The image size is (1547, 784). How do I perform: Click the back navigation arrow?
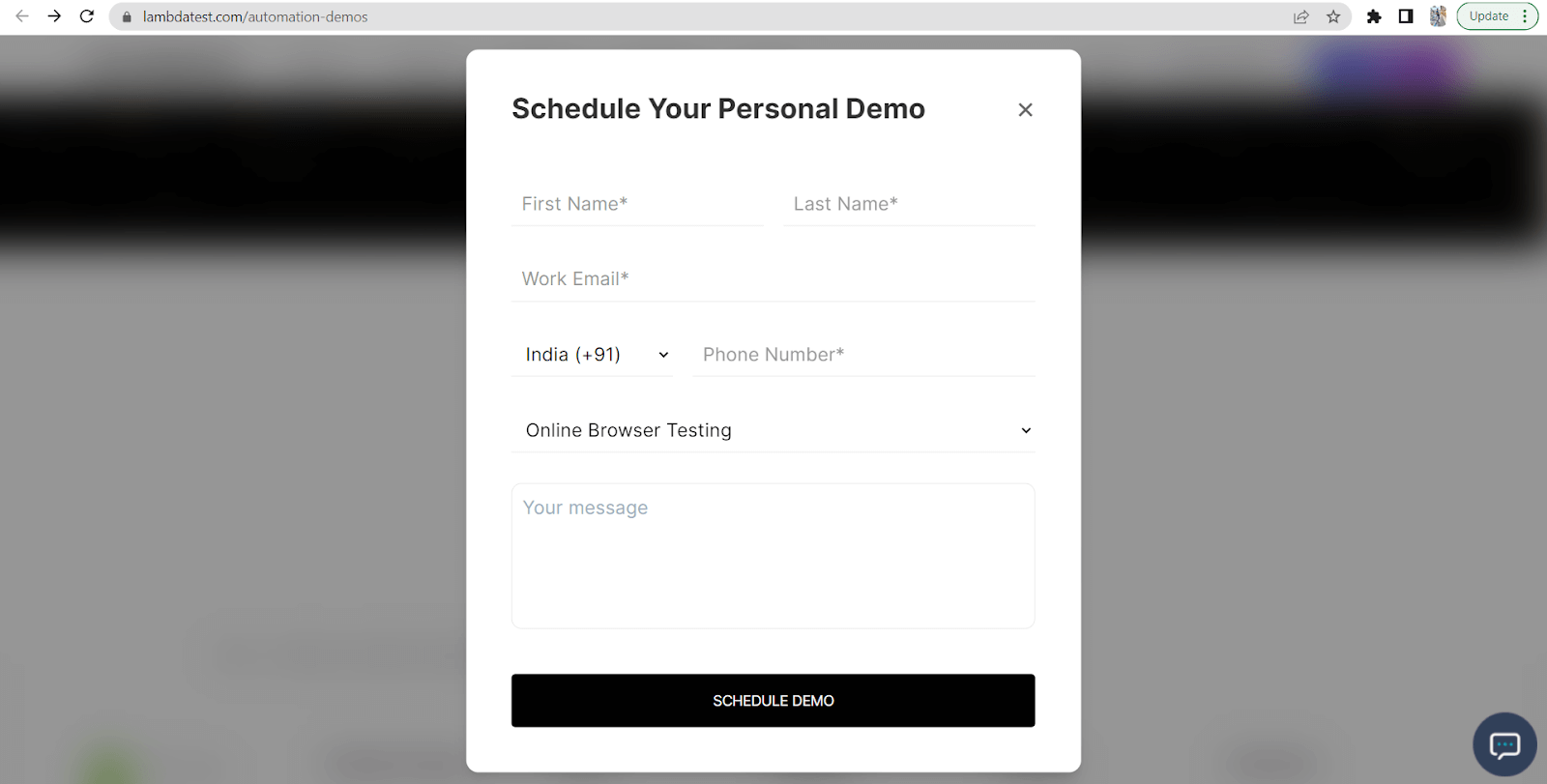(21, 16)
